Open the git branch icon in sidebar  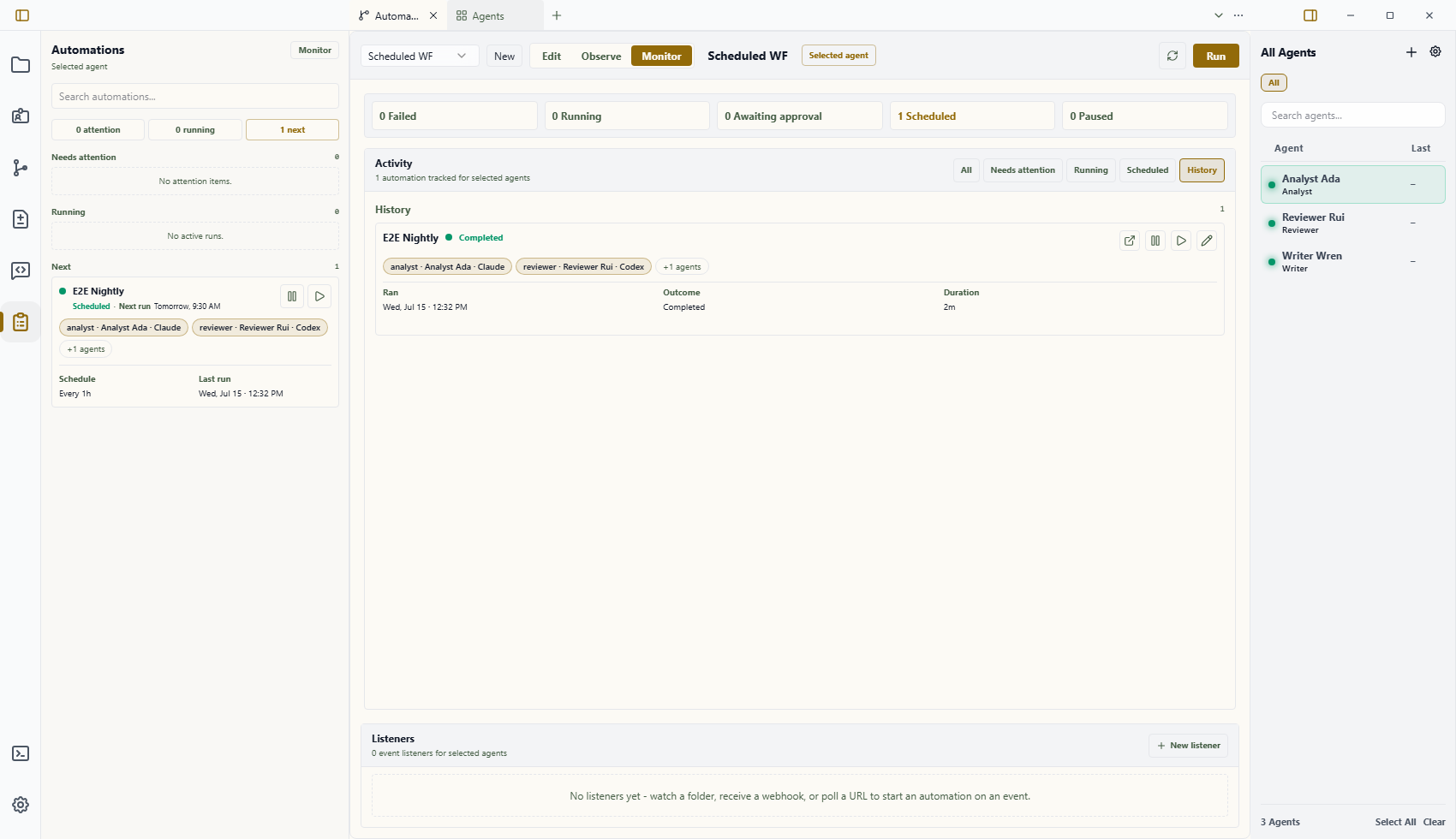tap(21, 168)
